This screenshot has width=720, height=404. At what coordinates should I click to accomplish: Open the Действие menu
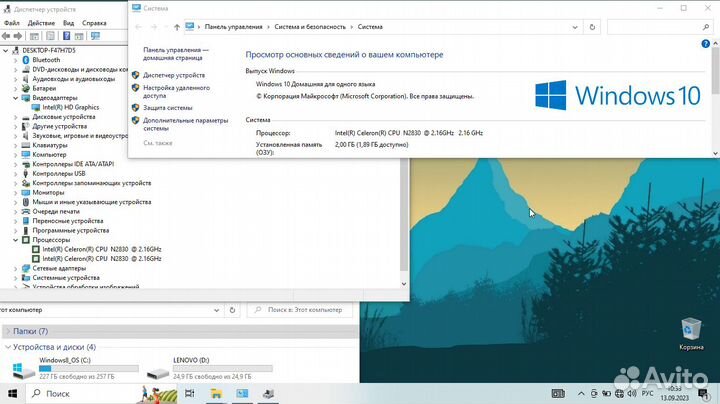click(x=41, y=22)
